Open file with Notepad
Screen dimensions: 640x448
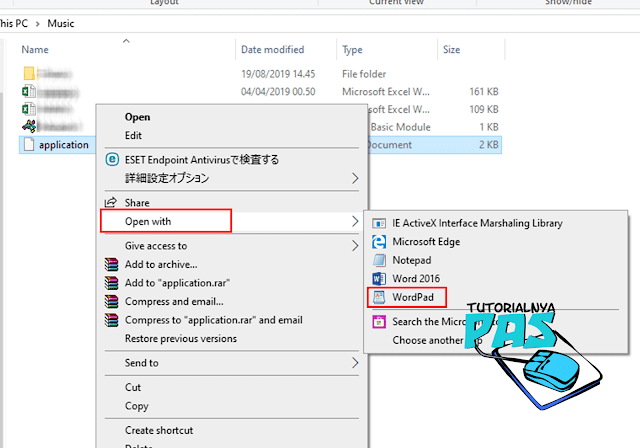(x=411, y=260)
